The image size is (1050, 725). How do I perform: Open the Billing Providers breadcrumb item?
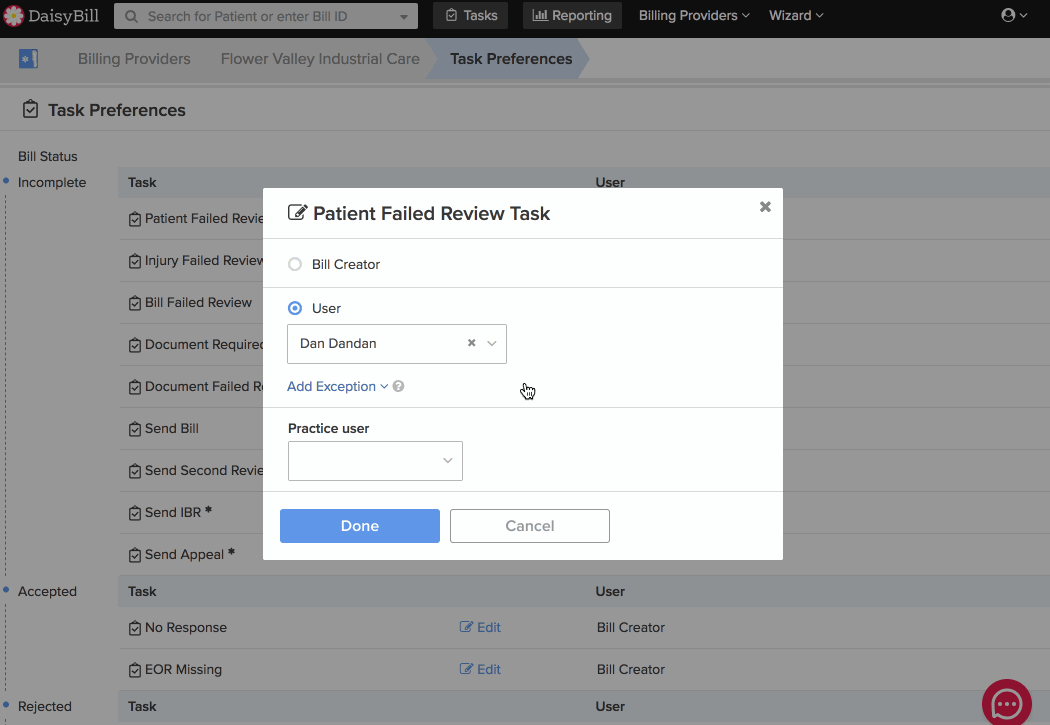(x=133, y=58)
